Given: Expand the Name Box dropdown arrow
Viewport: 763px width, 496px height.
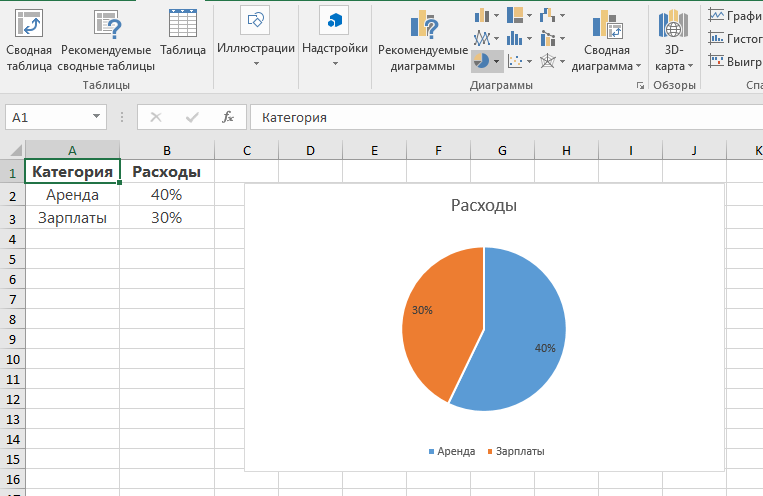Looking at the screenshot, I should coord(96,117).
